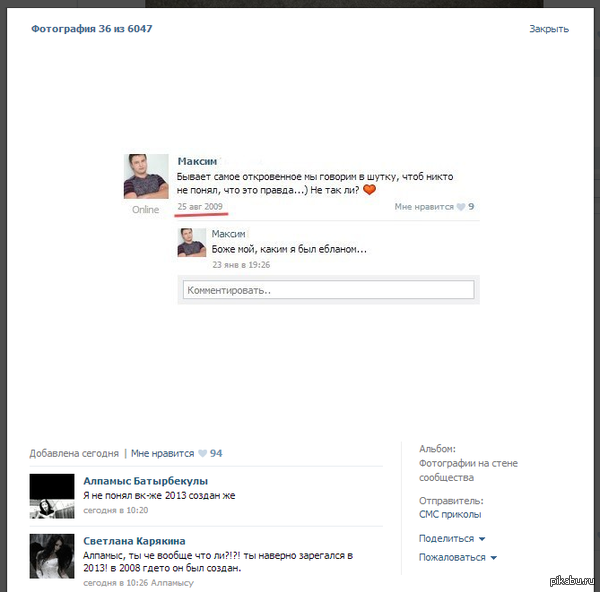Open Светлана Карякина's avatar thumbnail

click(52, 556)
